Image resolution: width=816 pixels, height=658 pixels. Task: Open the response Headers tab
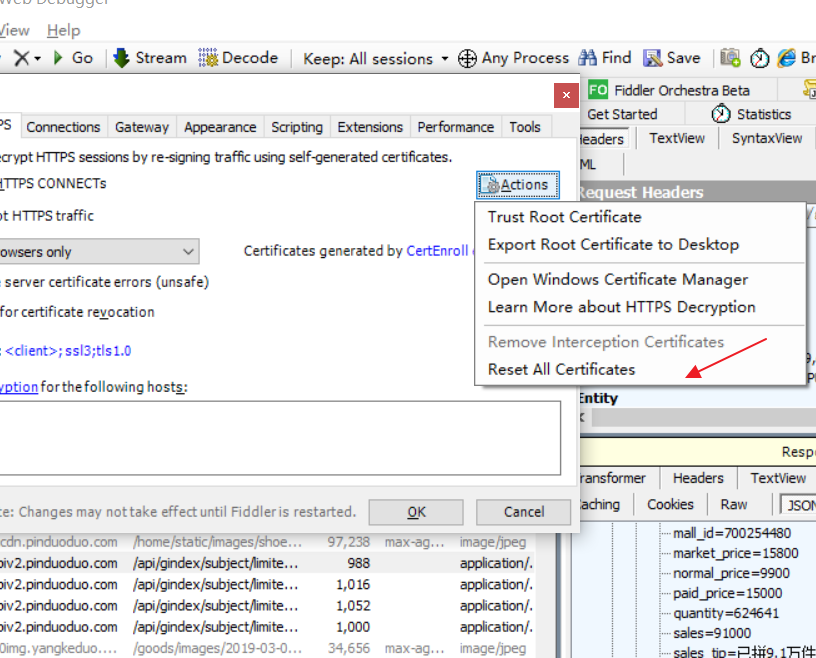coord(698,478)
